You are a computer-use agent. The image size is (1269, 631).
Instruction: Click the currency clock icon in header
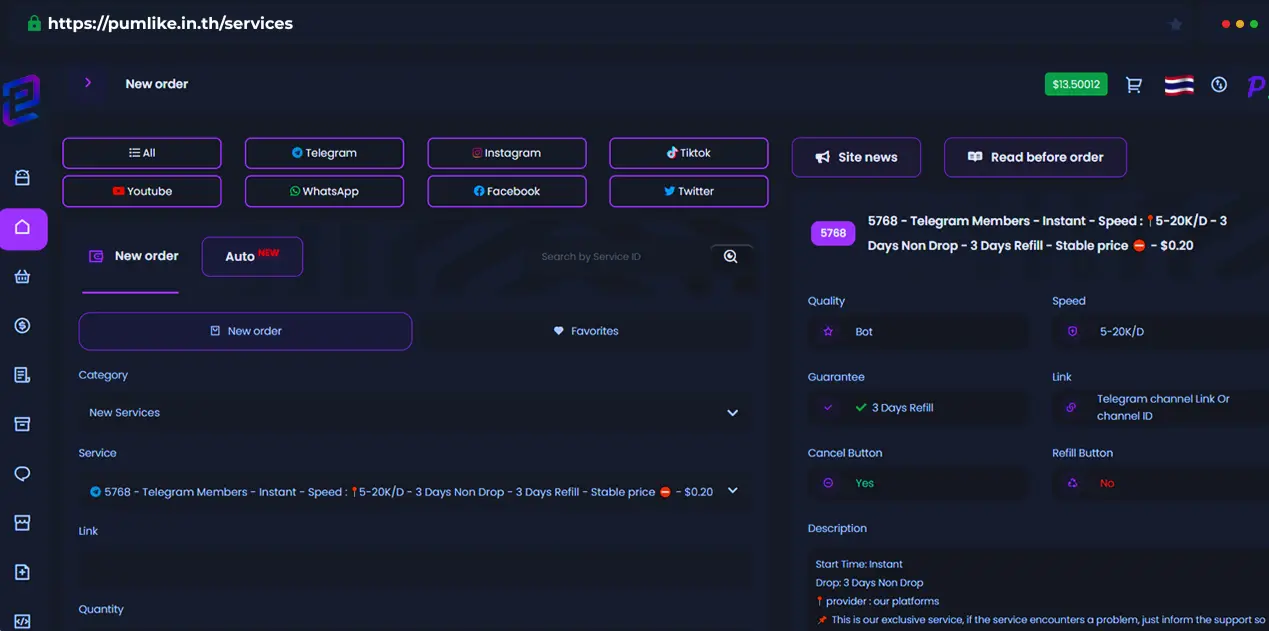tap(1218, 85)
